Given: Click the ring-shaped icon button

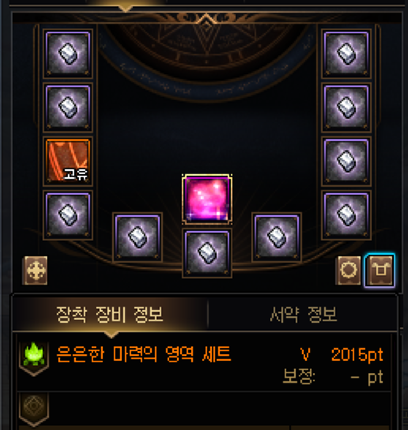Looking at the screenshot, I should tap(348, 270).
